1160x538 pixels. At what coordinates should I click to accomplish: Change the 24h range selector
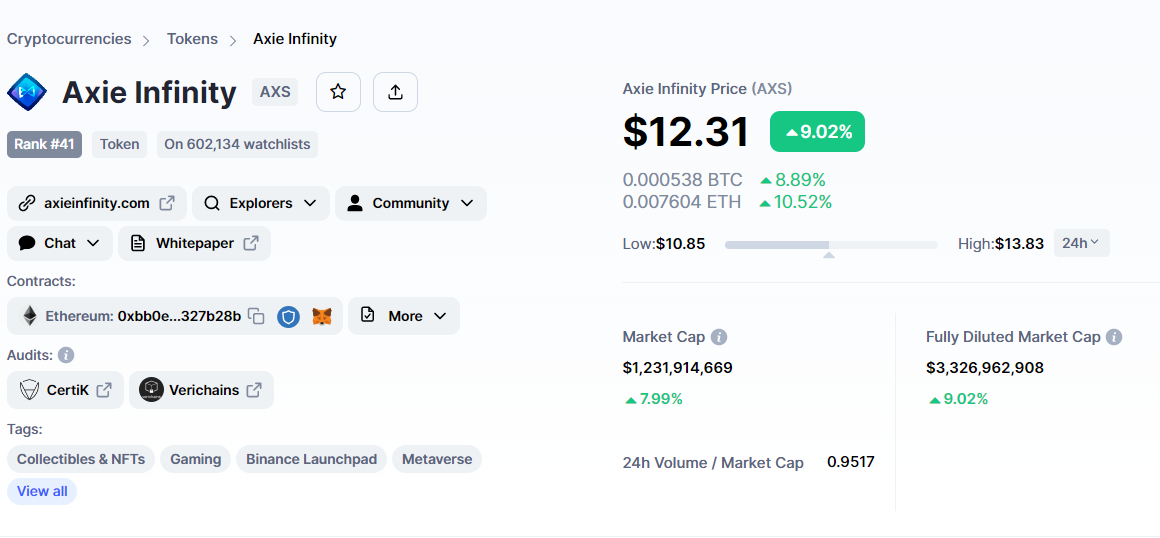[1081, 243]
